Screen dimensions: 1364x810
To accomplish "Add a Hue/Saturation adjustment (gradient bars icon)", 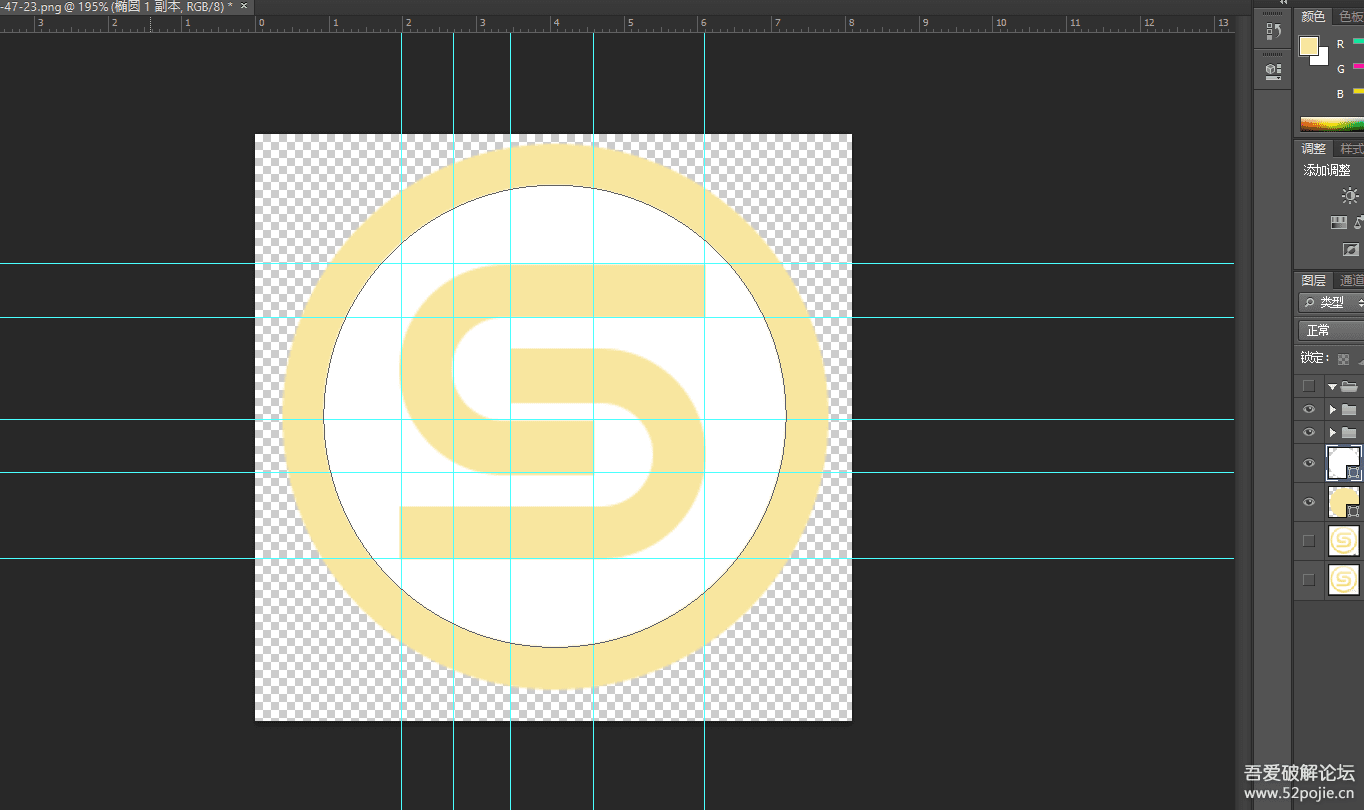I will point(1339,223).
